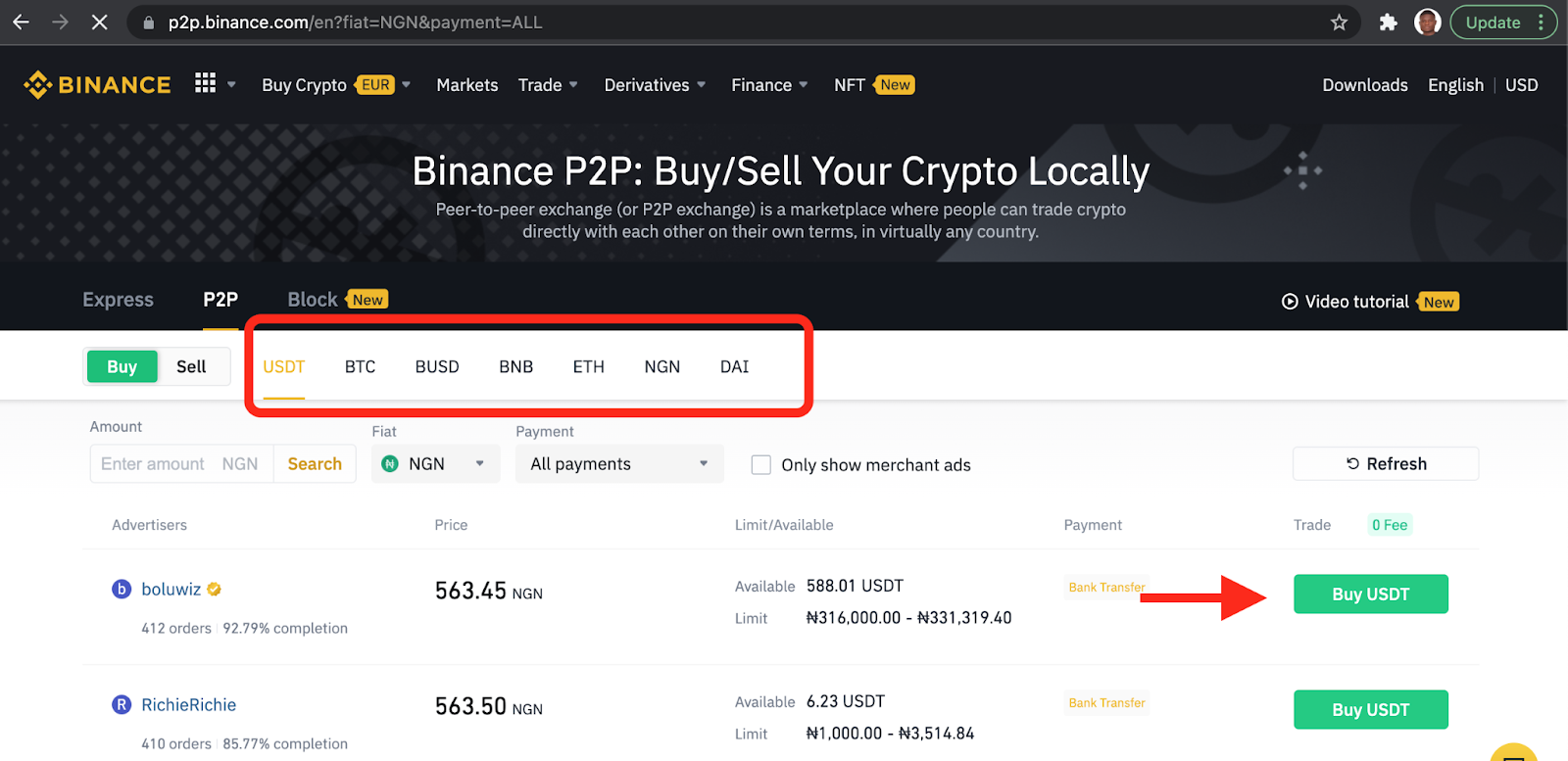Select the USDT coin tab
This screenshot has width=1568, height=761.
tap(283, 366)
